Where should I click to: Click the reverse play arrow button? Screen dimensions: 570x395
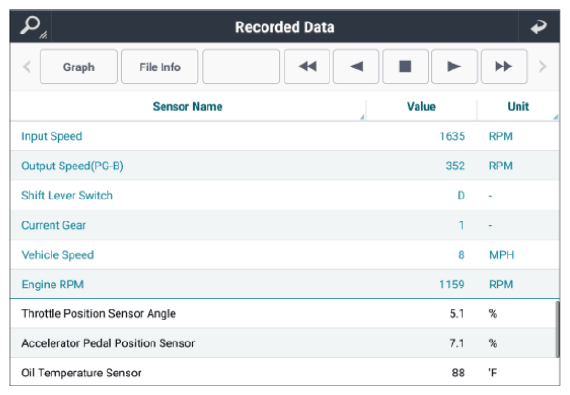point(356,66)
